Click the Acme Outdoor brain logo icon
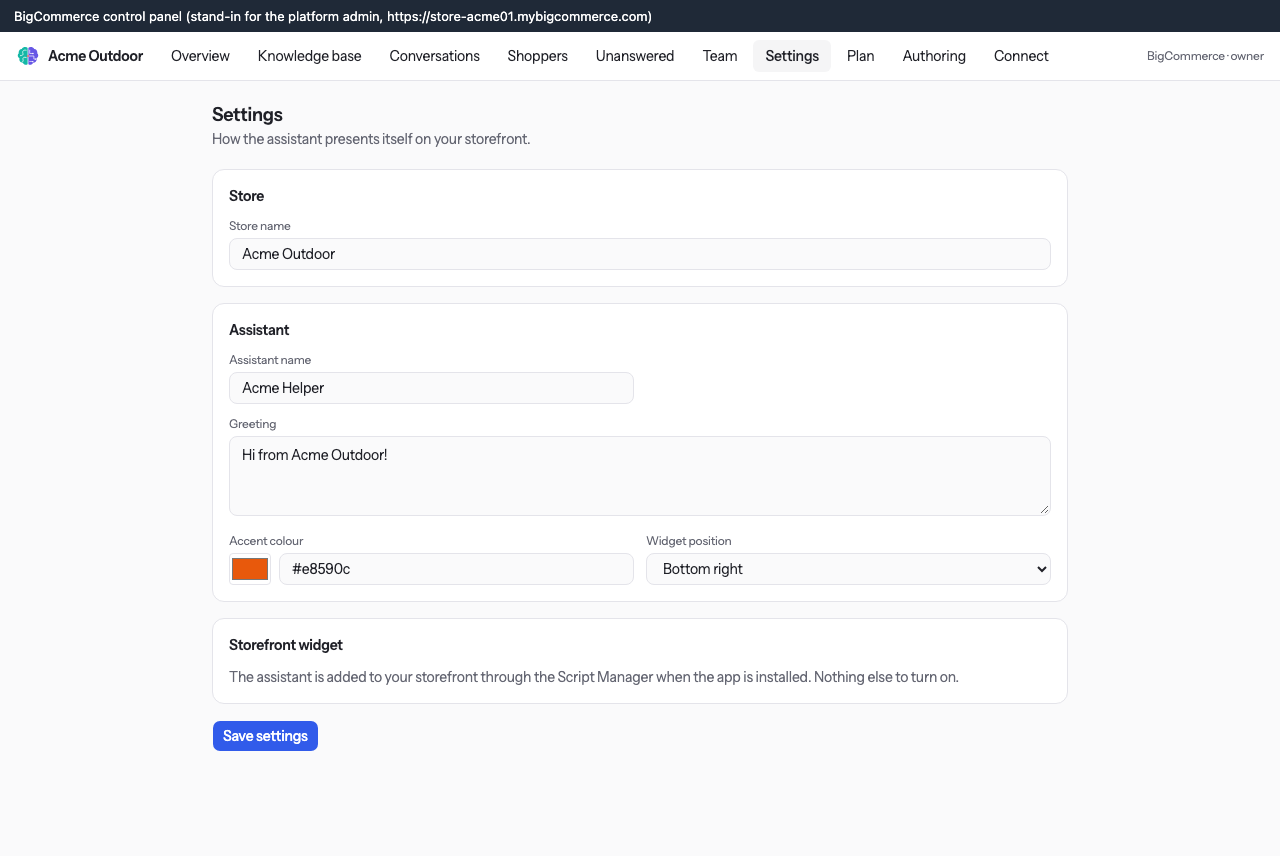1280x860 pixels. [x=28, y=56]
